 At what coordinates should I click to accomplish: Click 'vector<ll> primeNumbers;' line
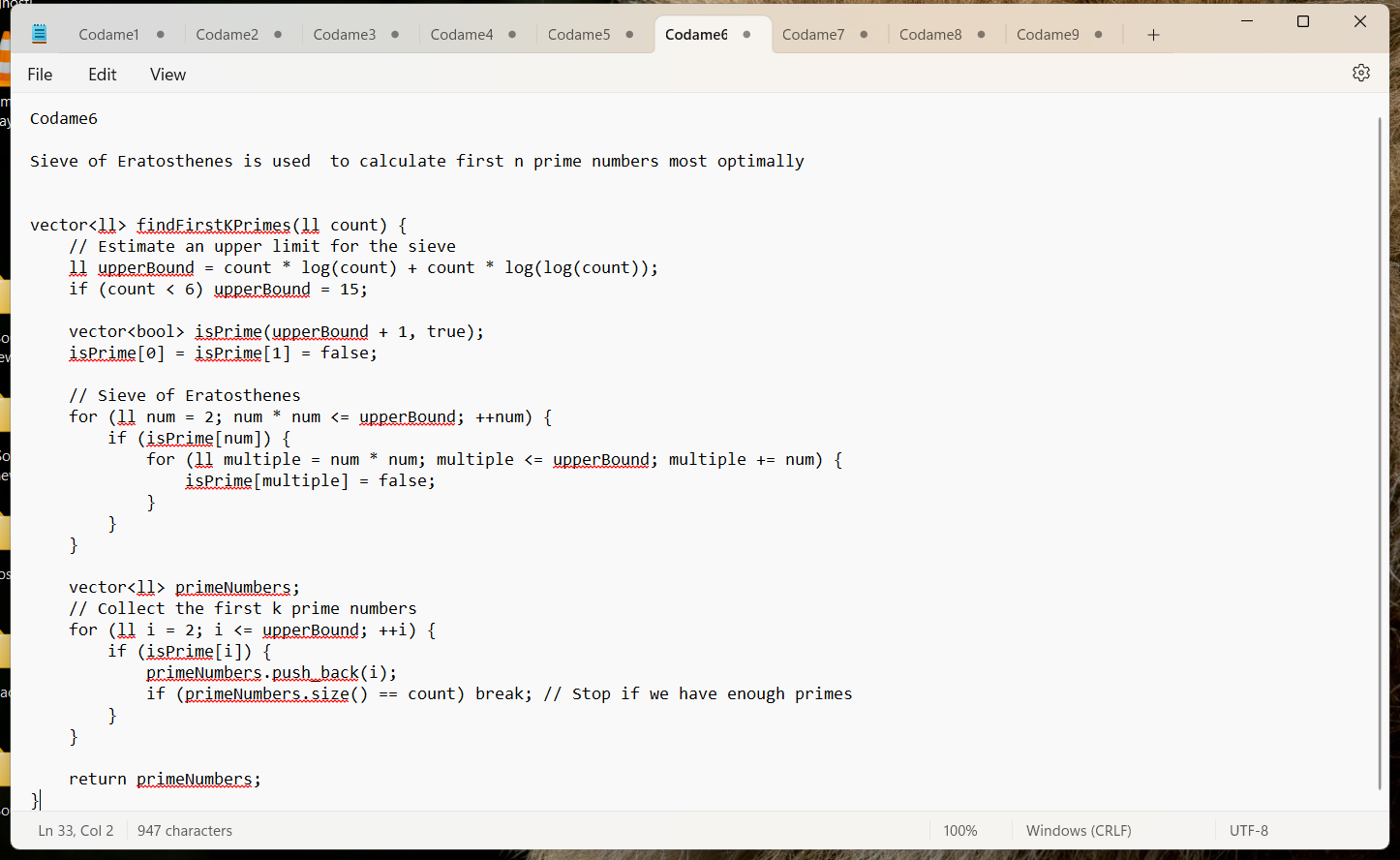point(185,588)
